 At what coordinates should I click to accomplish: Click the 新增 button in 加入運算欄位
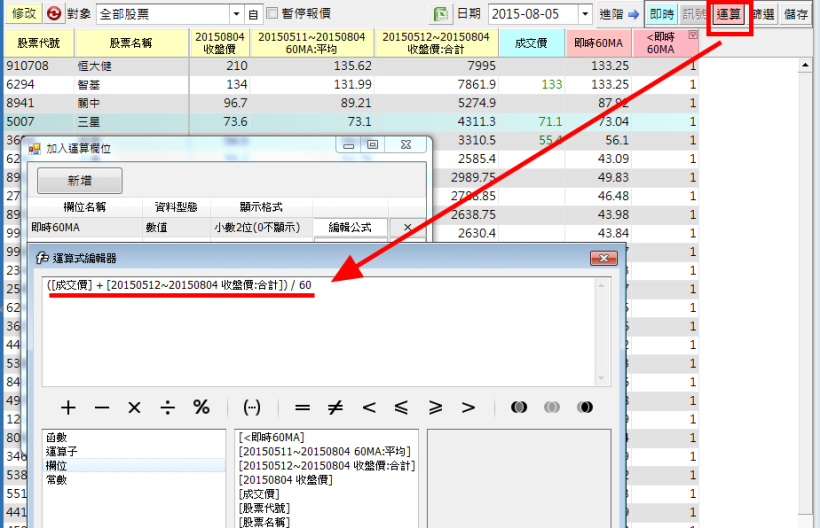tap(79, 181)
